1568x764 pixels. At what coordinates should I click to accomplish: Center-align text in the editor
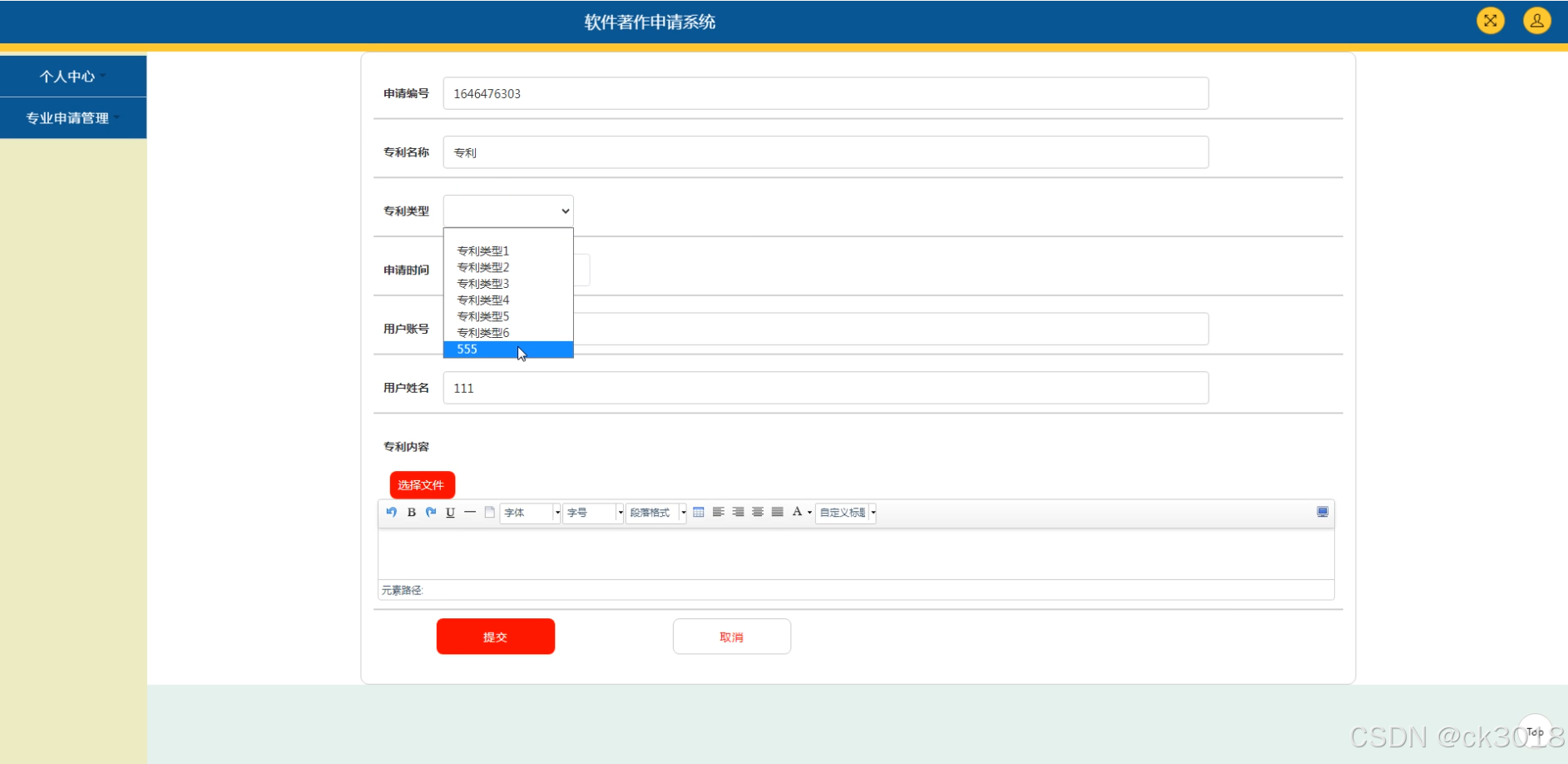(x=757, y=512)
